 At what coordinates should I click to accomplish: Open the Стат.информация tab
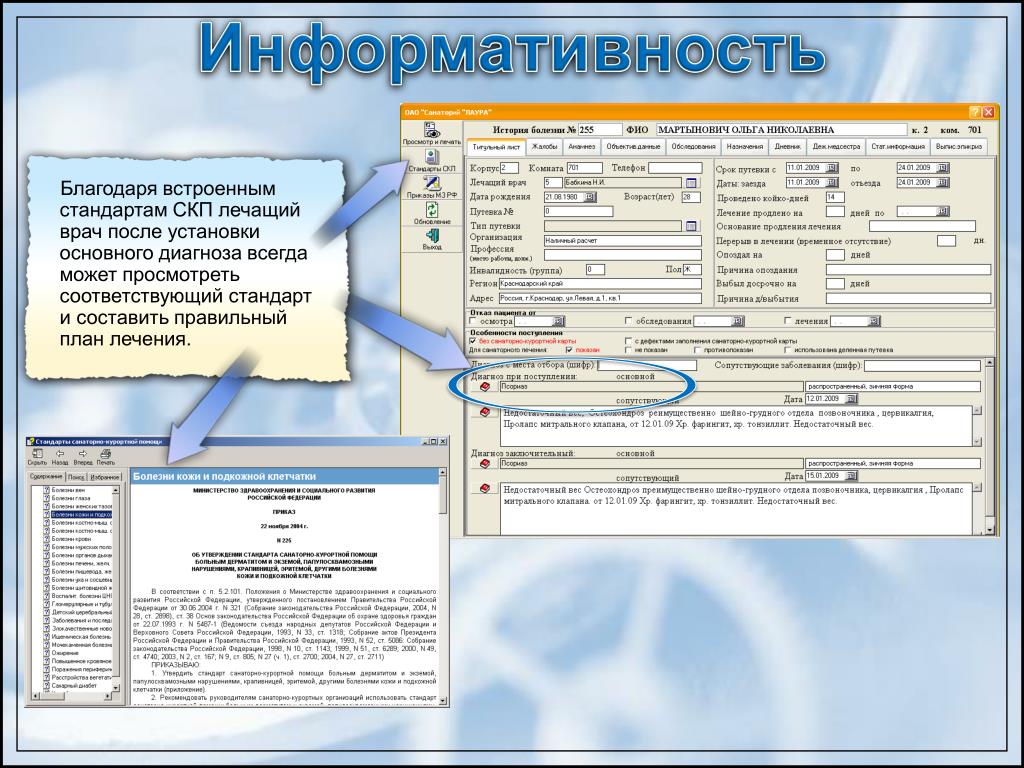click(898, 147)
